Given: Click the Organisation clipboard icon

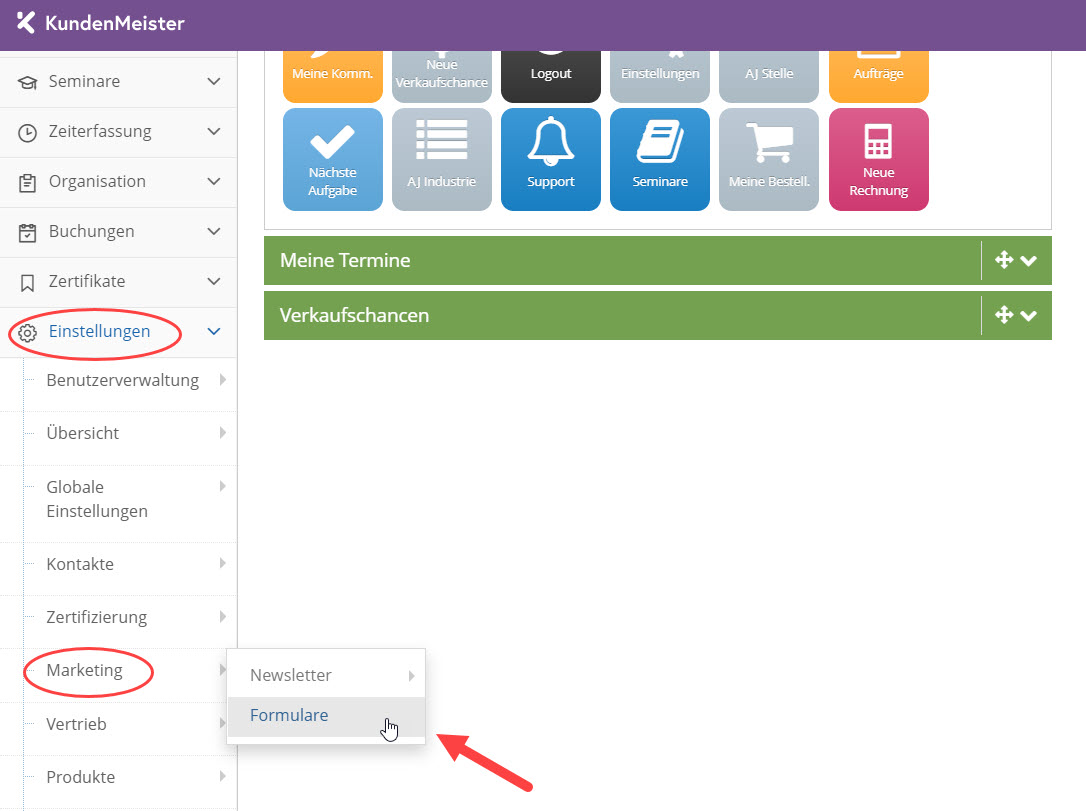Looking at the screenshot, I should click(x=27, y=183).
